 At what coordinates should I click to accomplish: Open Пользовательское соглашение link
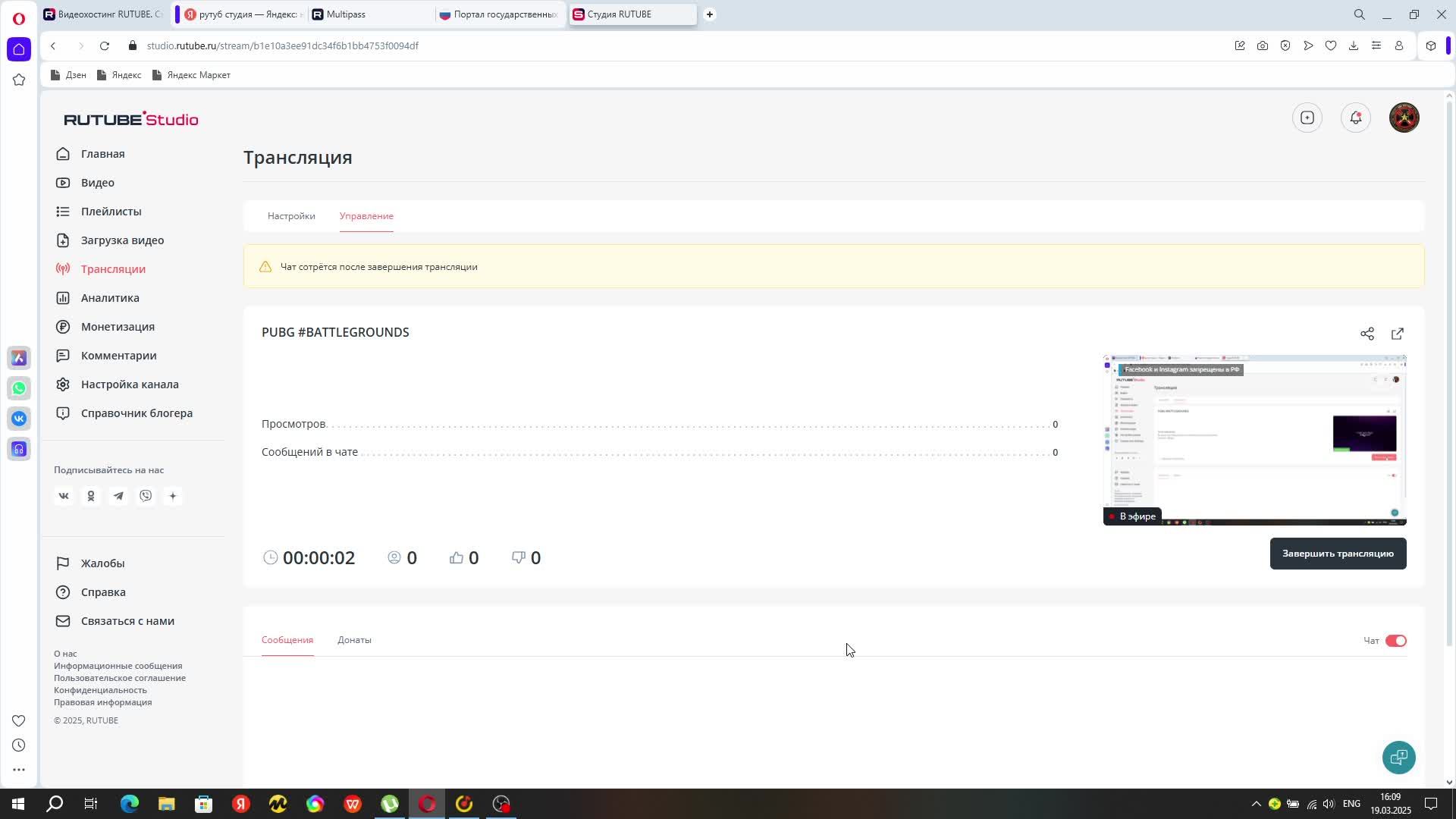point(120,678)
